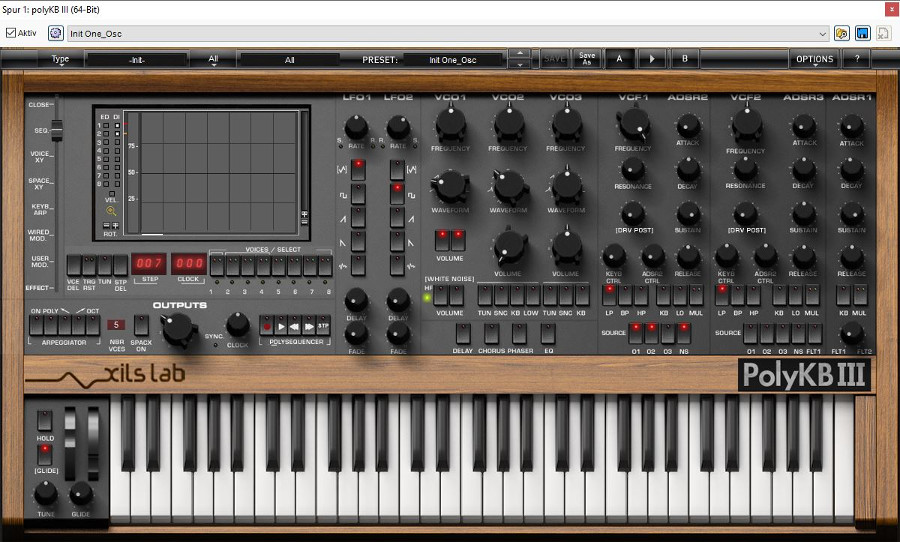Click the TRG RST button

click(89, 265)
